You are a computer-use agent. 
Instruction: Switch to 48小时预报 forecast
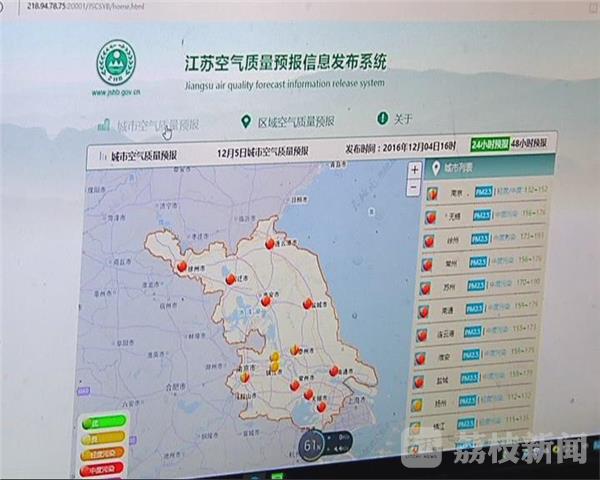[x=529, y=144]
